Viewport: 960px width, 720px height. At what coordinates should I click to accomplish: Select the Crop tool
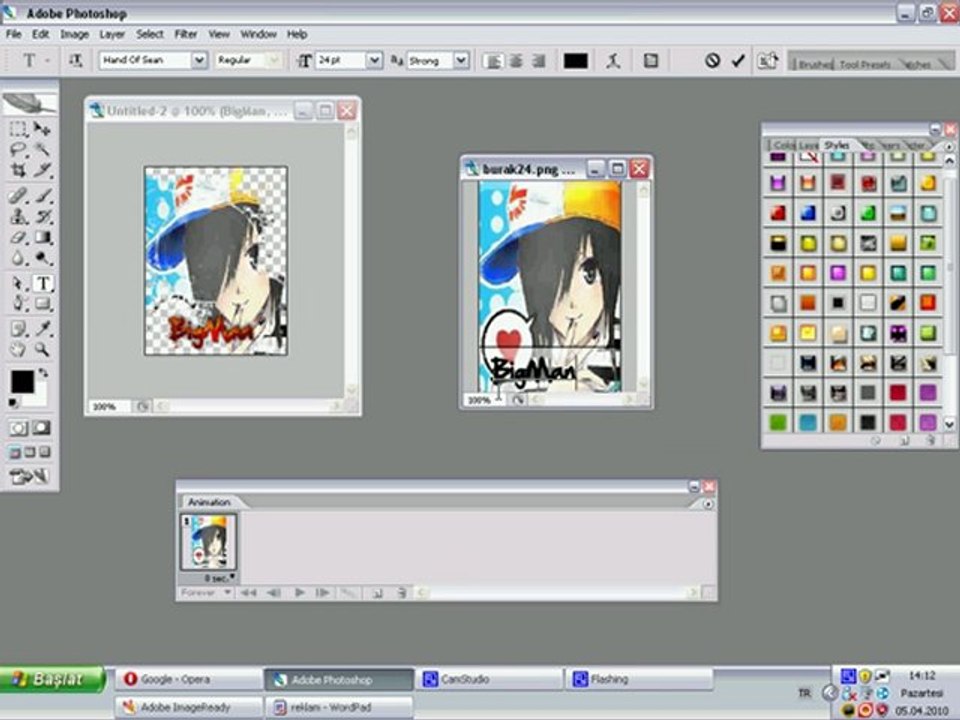click(18, 169)
